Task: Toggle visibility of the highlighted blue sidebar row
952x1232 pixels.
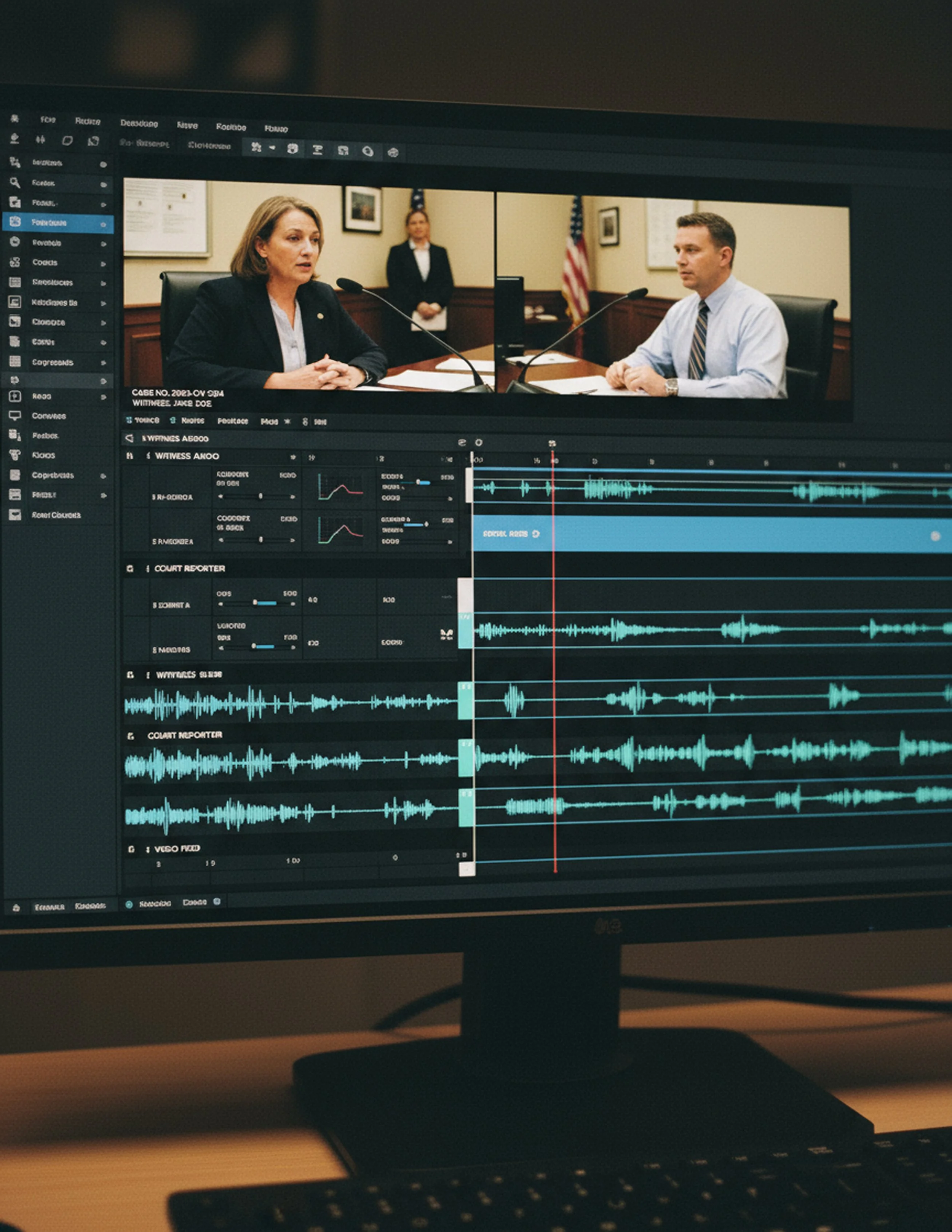Action: point(103,225)
